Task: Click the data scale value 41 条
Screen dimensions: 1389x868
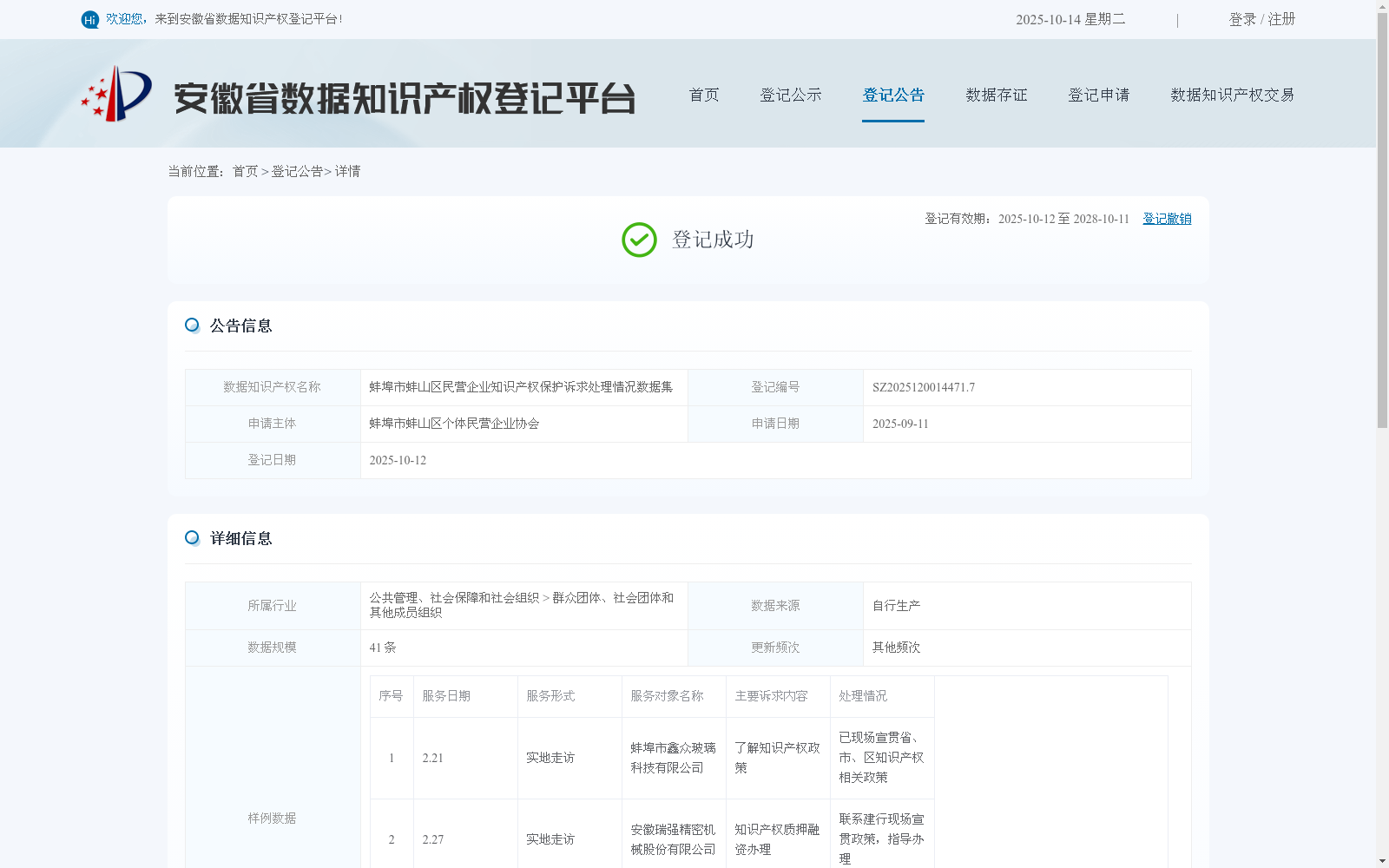Action: pos(383,648)
